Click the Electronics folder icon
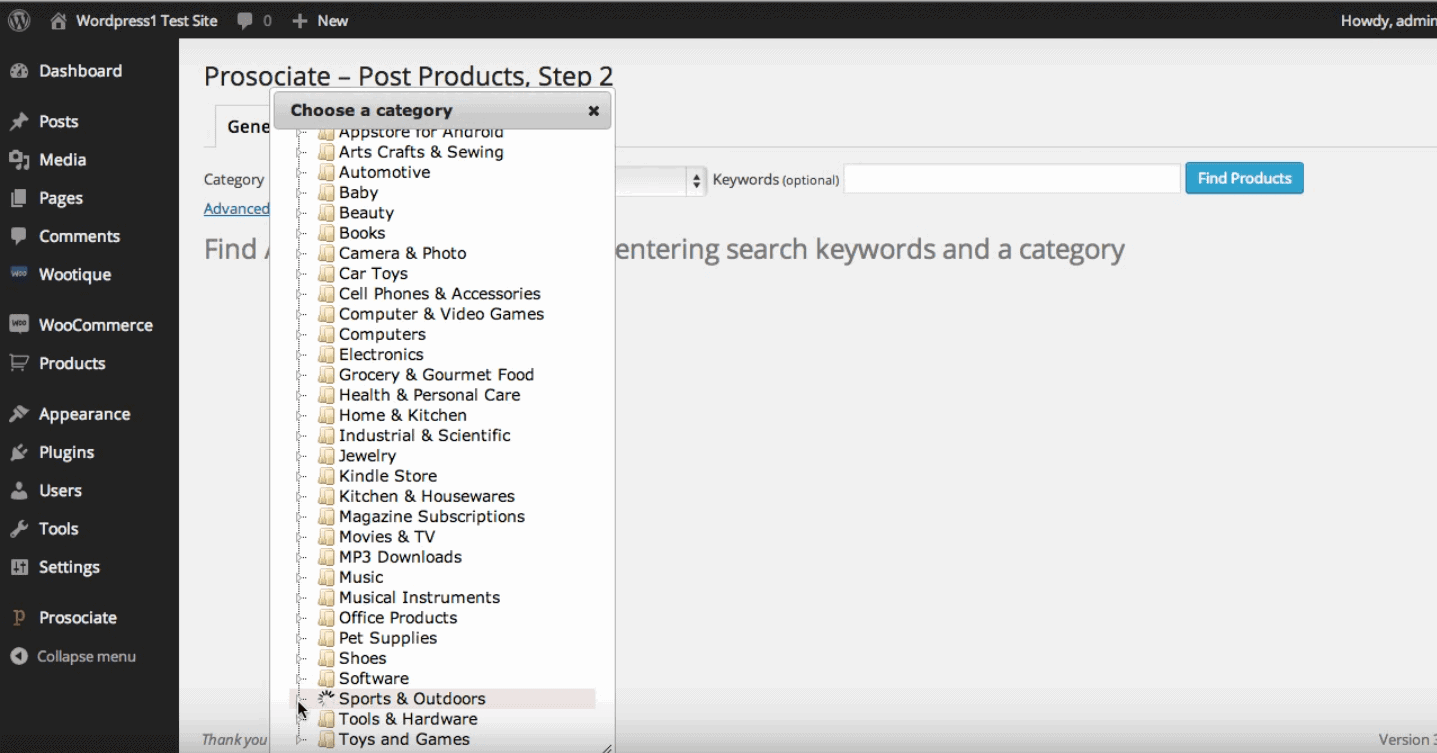 [x=326, y=355]
